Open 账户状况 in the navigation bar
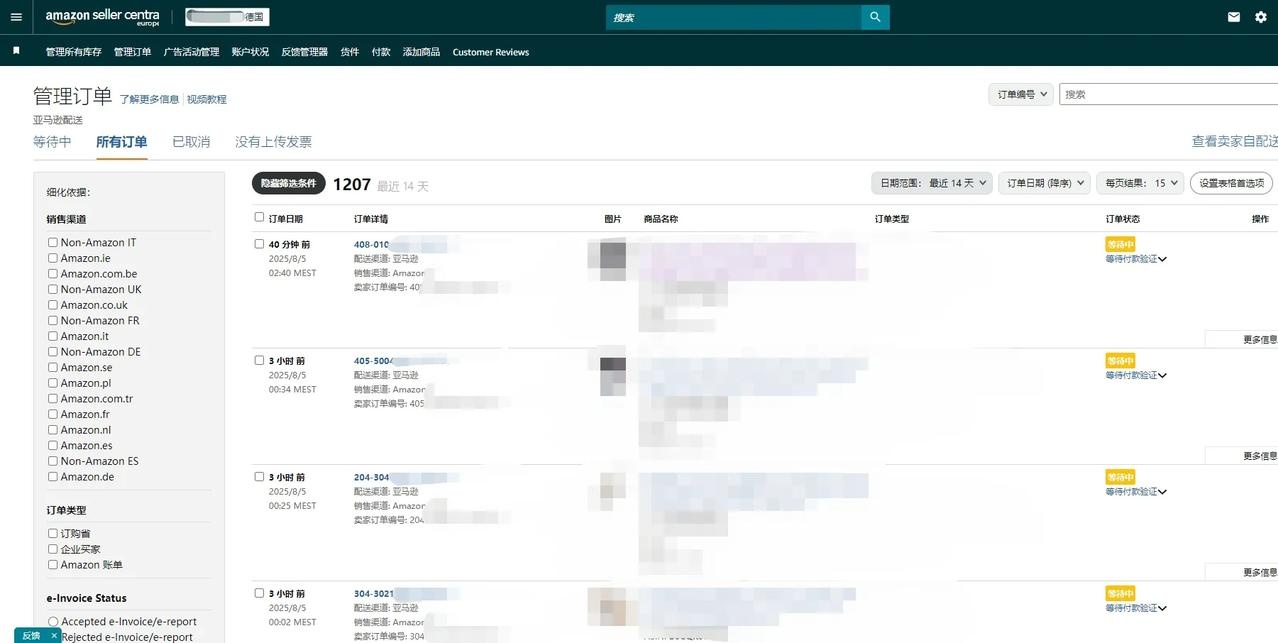Screen dimensions: 1278x643 pos(250,52)
